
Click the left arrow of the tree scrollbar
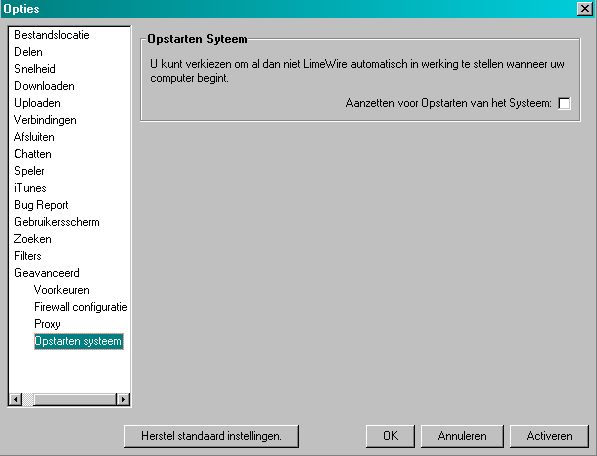pyautogui.click(x=16, y=399)
